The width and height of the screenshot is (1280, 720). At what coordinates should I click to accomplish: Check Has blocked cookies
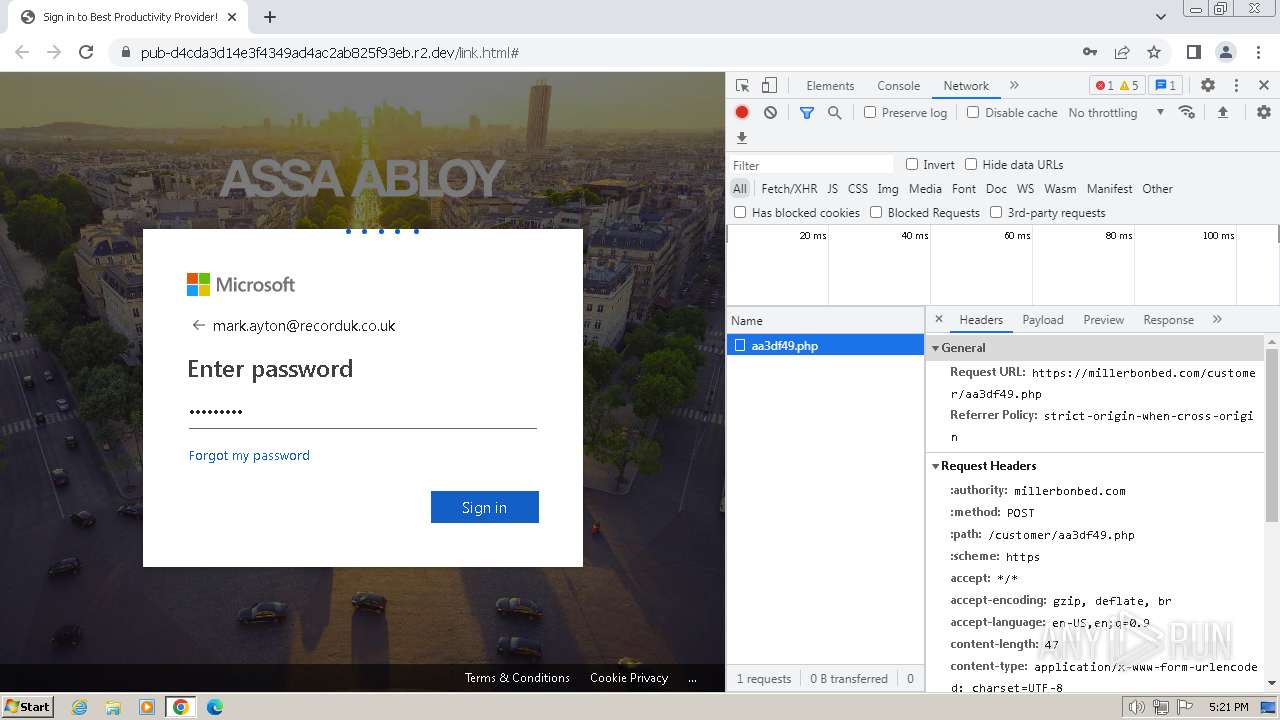pyautogui.click(x=740, y=212)
